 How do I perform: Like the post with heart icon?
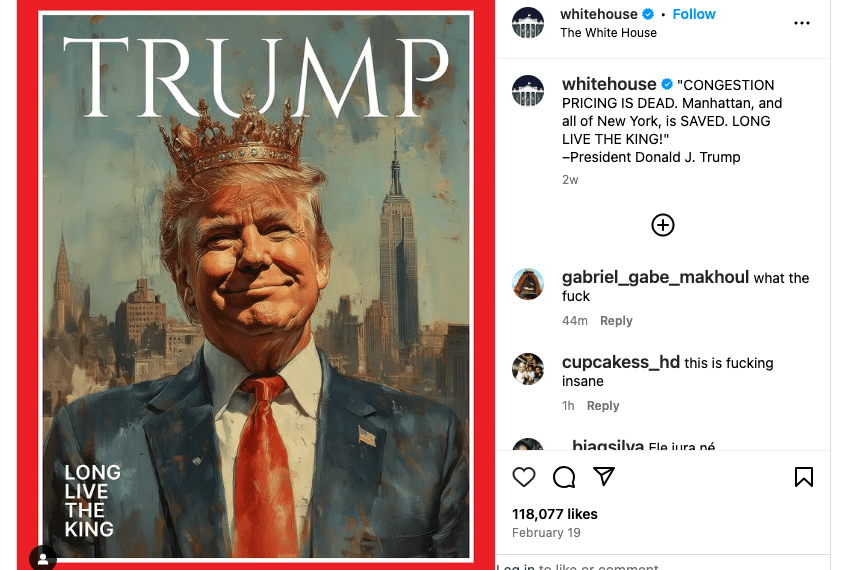tap(524, 477)
